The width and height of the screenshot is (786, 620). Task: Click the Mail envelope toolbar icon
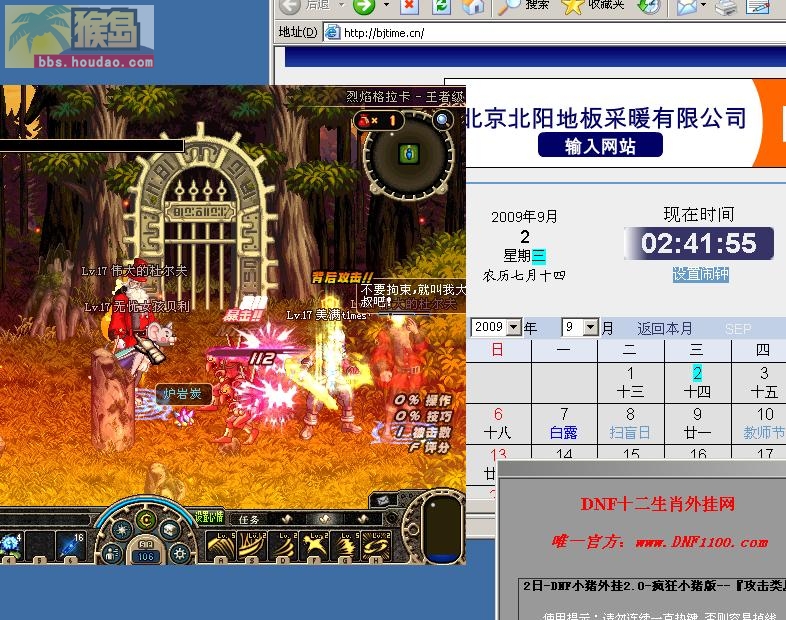click(x=687, y=6)
